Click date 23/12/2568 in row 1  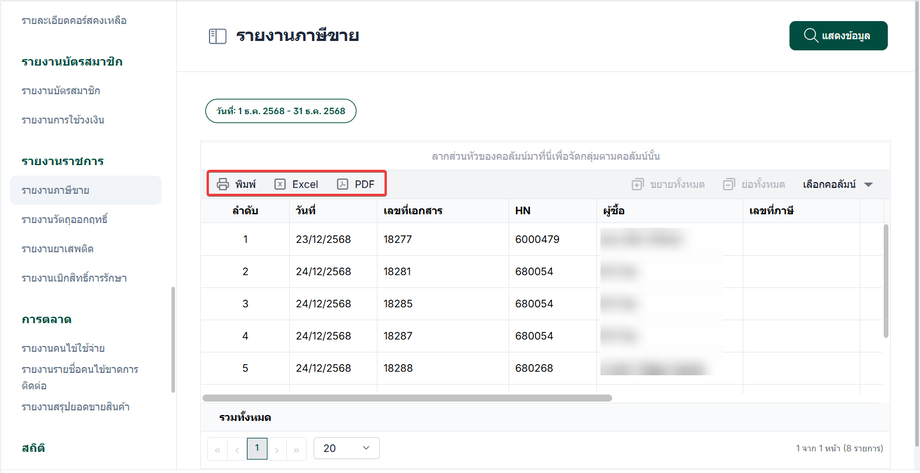(323, 239)
